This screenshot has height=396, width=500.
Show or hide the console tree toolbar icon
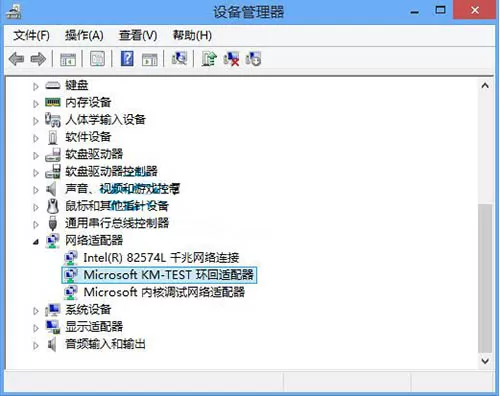(68, 59)
